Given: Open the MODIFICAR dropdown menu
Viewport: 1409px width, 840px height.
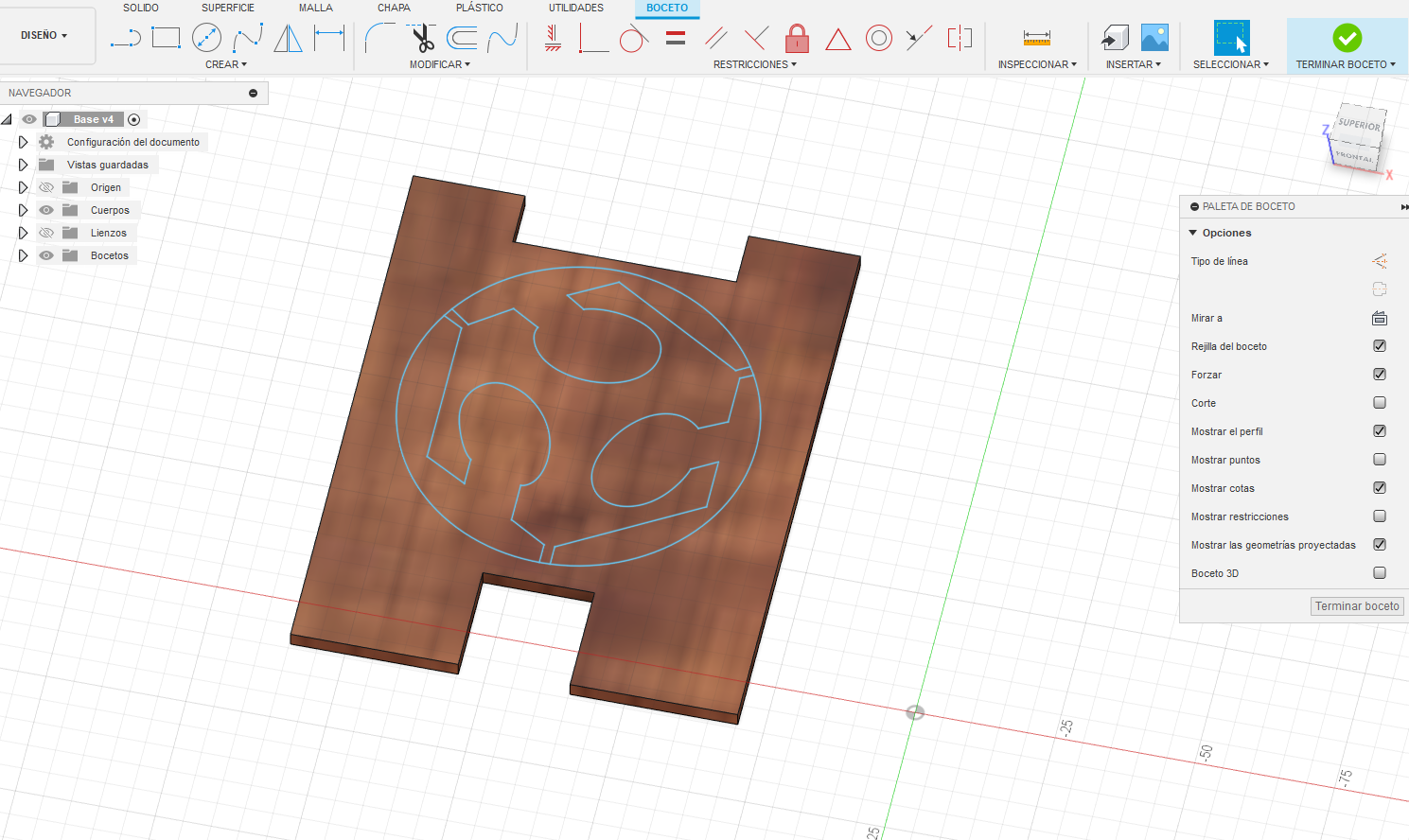Looking at the screenshot, I should click(x=440, y=64).
